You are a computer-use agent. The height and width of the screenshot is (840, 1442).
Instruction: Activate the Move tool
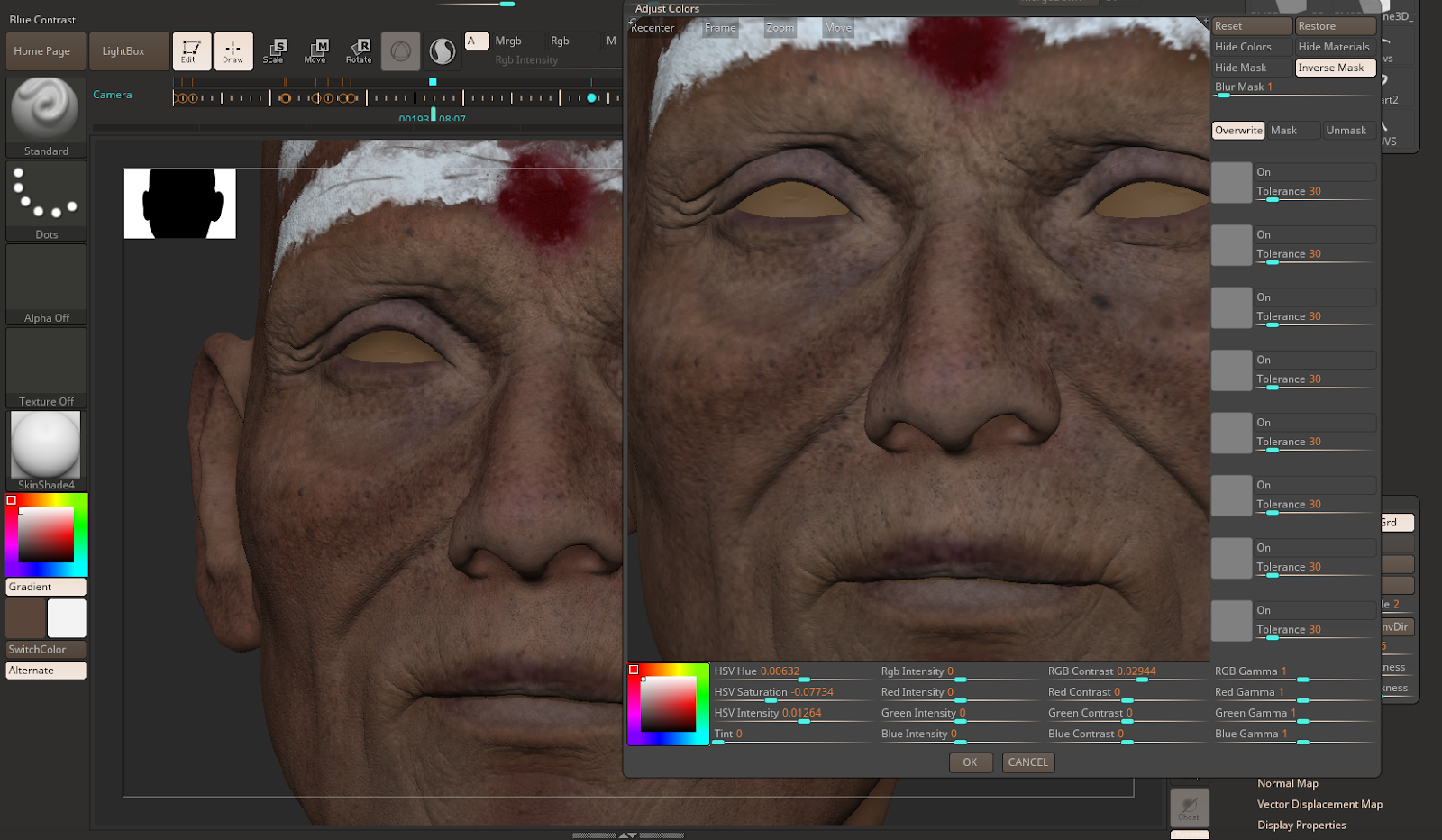click(315, 51)
